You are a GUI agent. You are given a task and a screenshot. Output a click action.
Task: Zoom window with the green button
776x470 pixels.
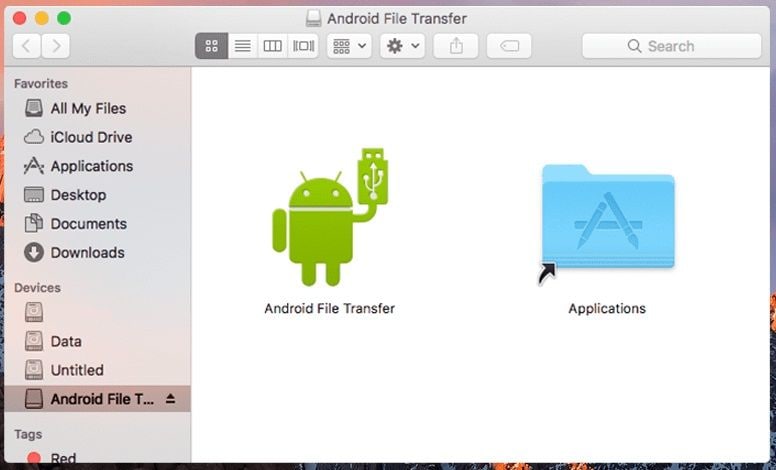pos(64,18)
